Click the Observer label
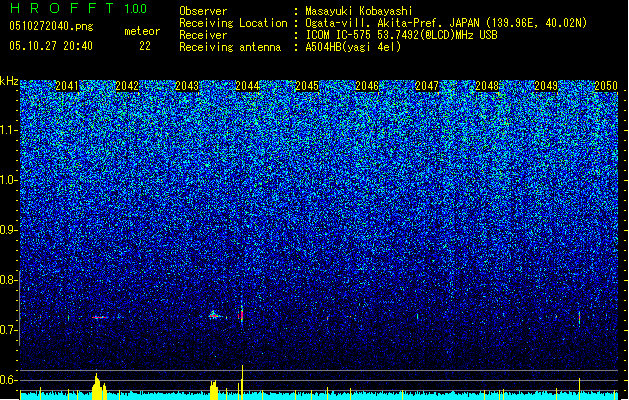The height and width of the screenshot is (400, 629). tap(203, 11)
